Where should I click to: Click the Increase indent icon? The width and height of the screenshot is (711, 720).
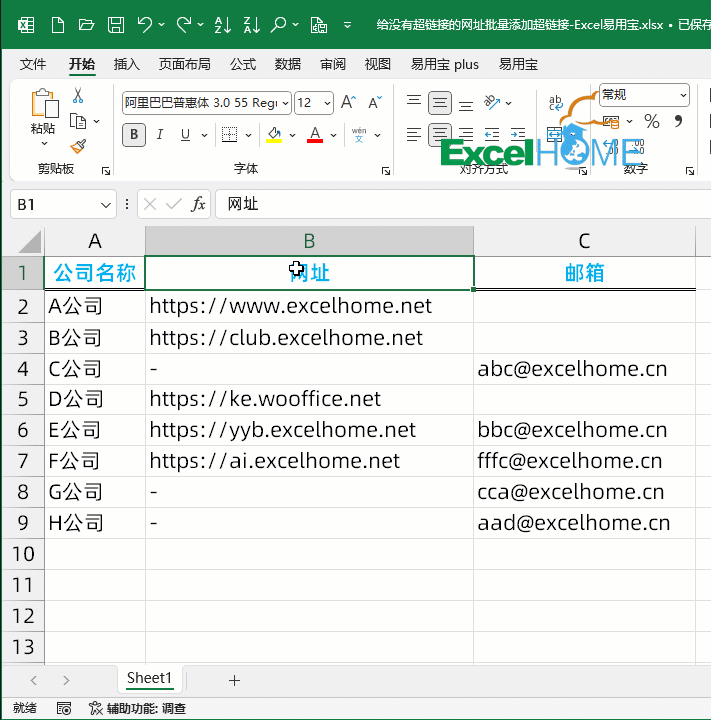click(x=518, y=135)
